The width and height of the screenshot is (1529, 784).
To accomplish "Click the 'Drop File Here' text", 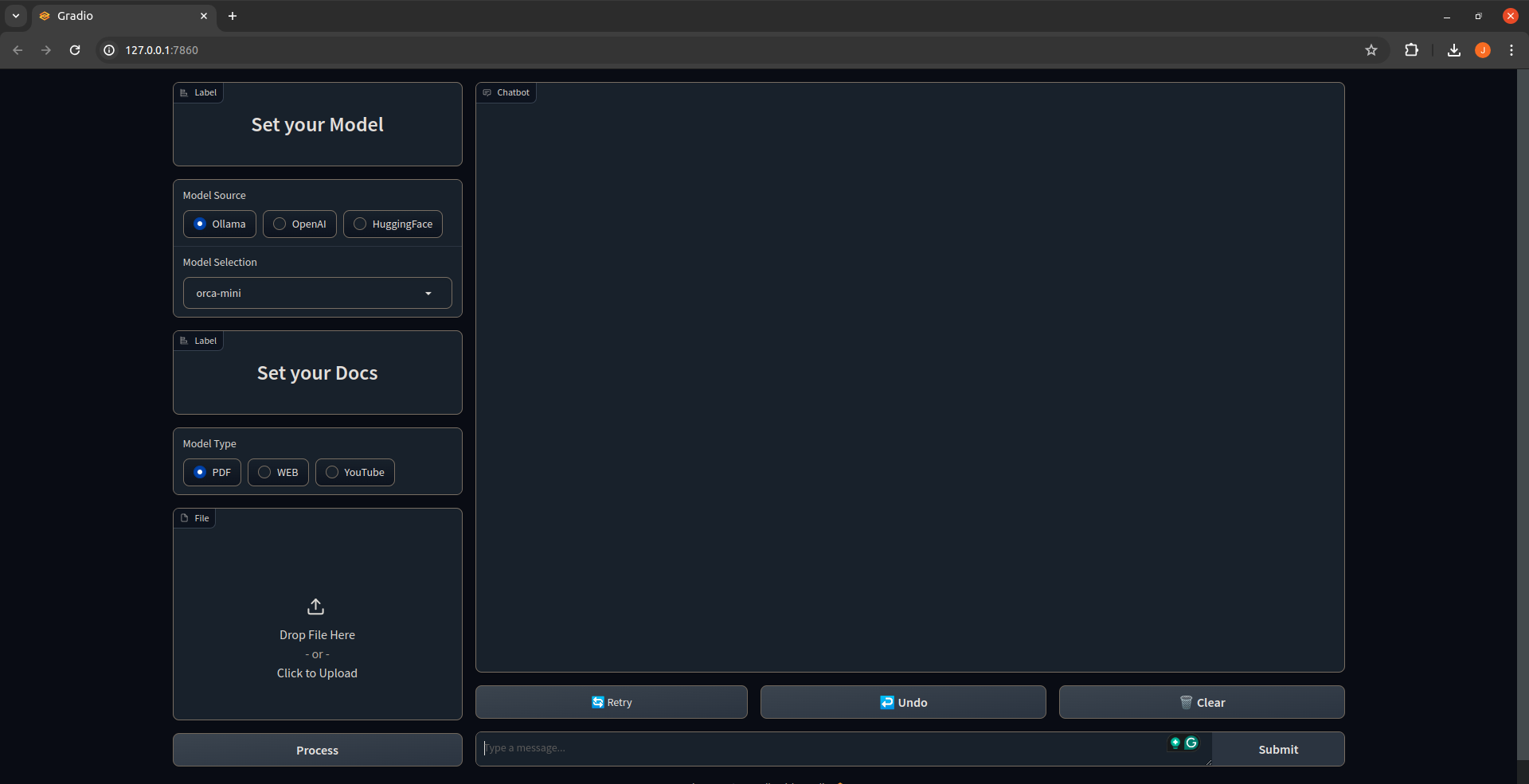I will [x=317, y=635].
